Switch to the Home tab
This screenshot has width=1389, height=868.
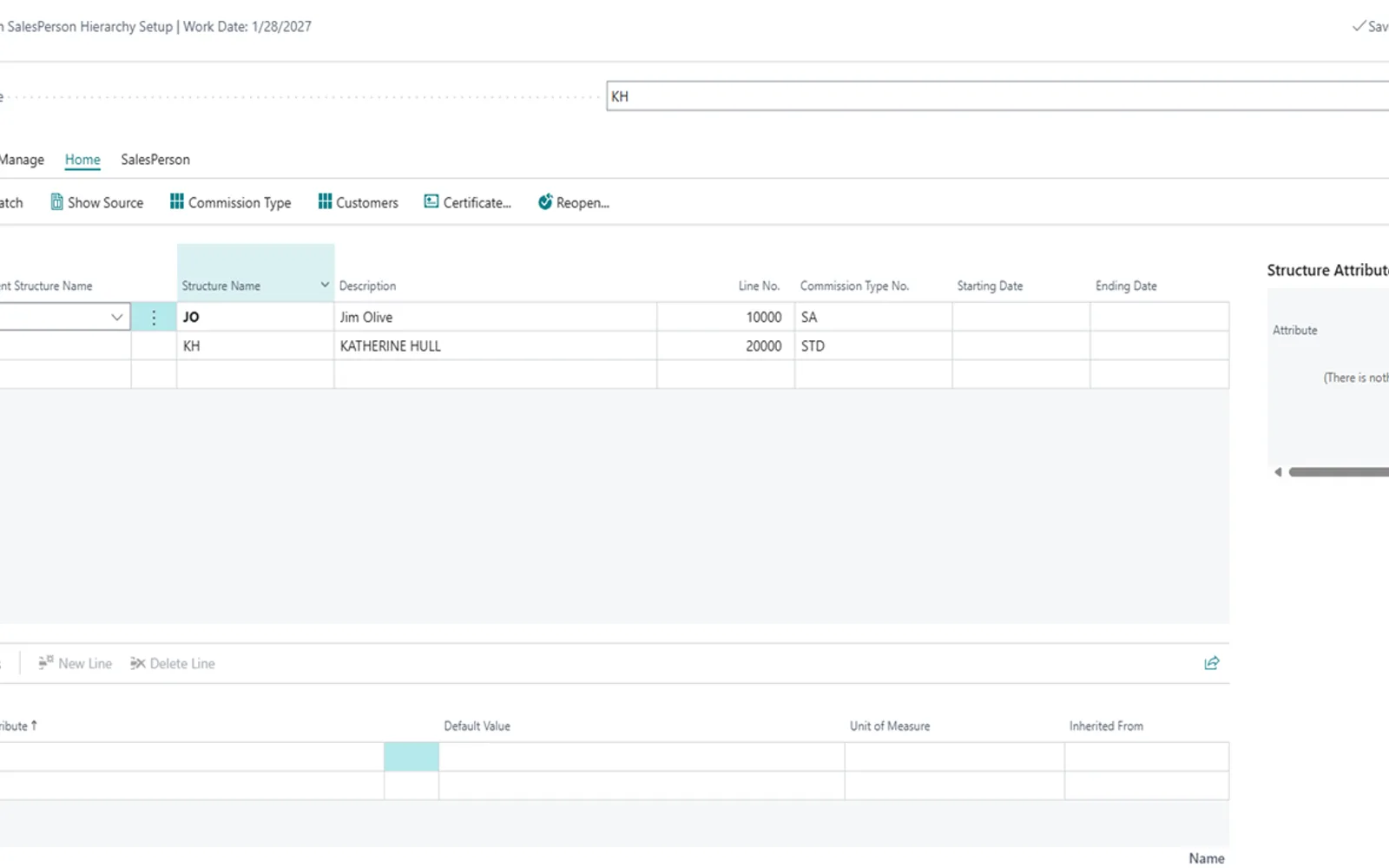pyautogui.click(x=82, y=160)
